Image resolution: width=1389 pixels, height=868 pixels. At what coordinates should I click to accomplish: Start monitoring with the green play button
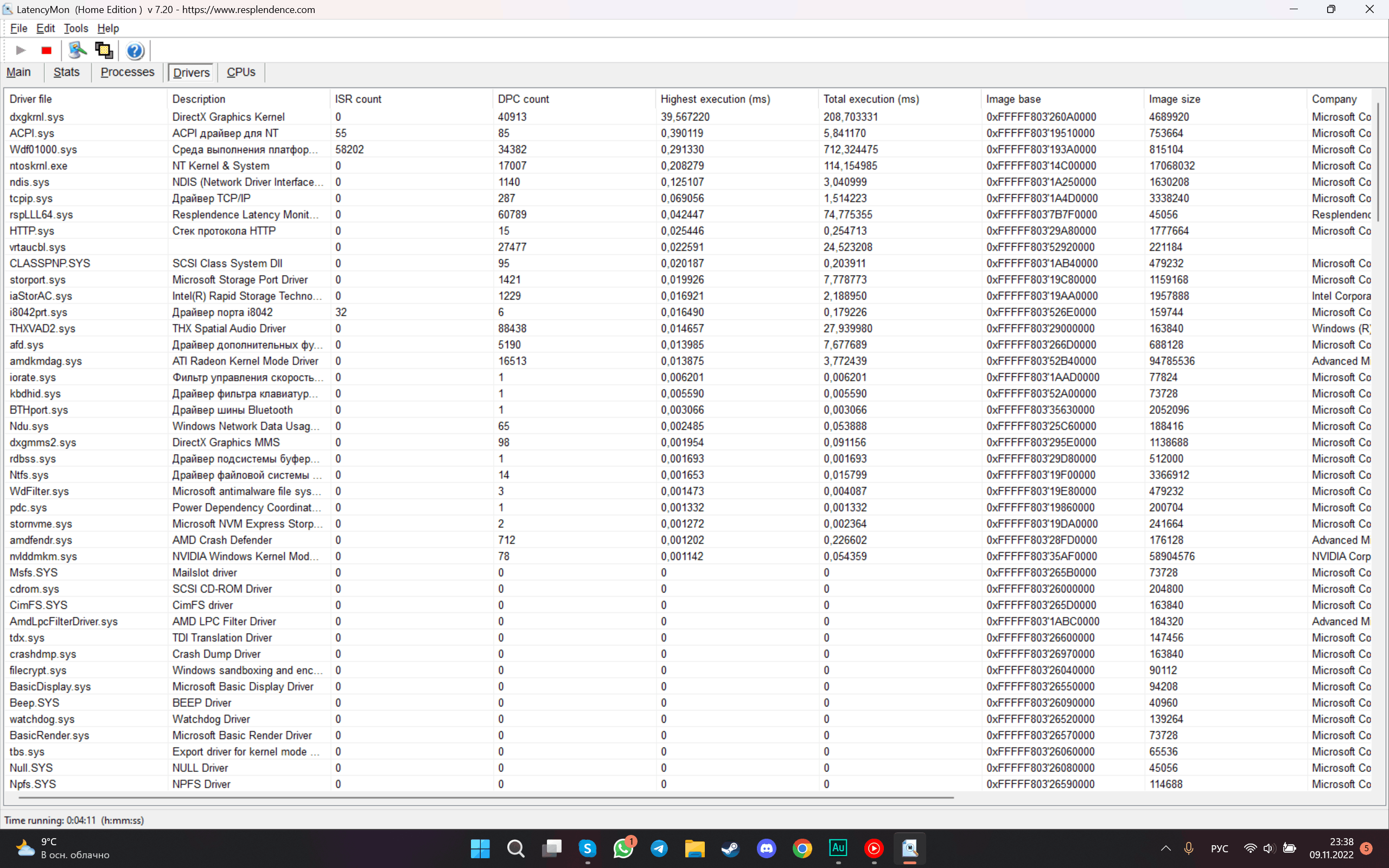[21, 50]
